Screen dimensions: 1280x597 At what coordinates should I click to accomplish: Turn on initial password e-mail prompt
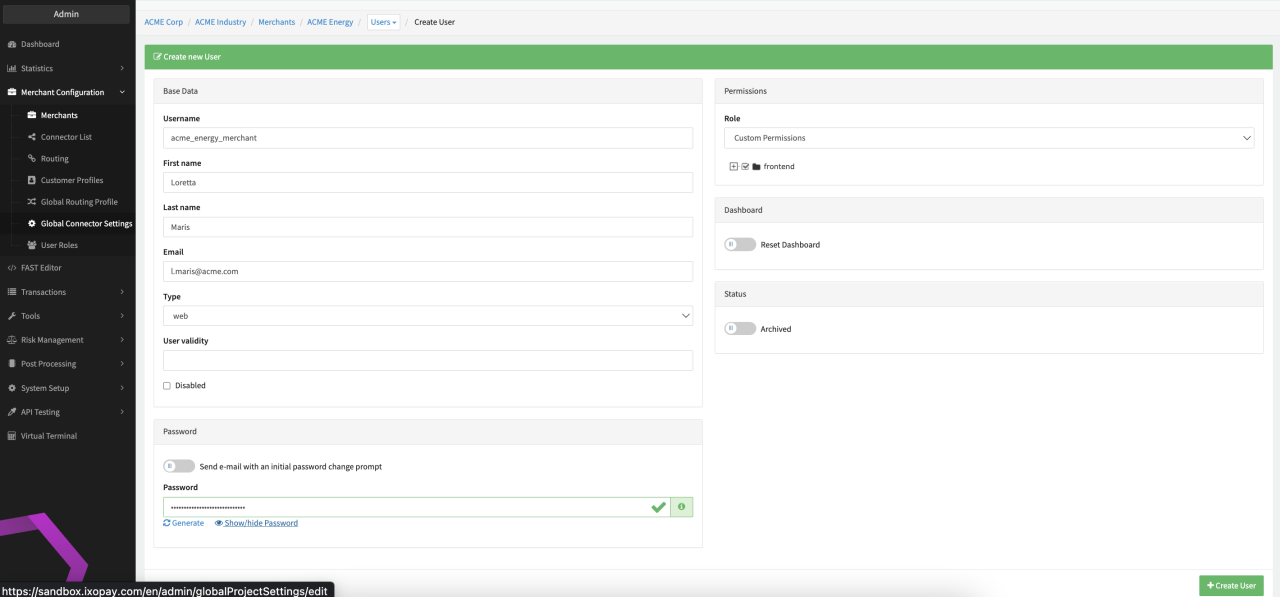point(179,466)
